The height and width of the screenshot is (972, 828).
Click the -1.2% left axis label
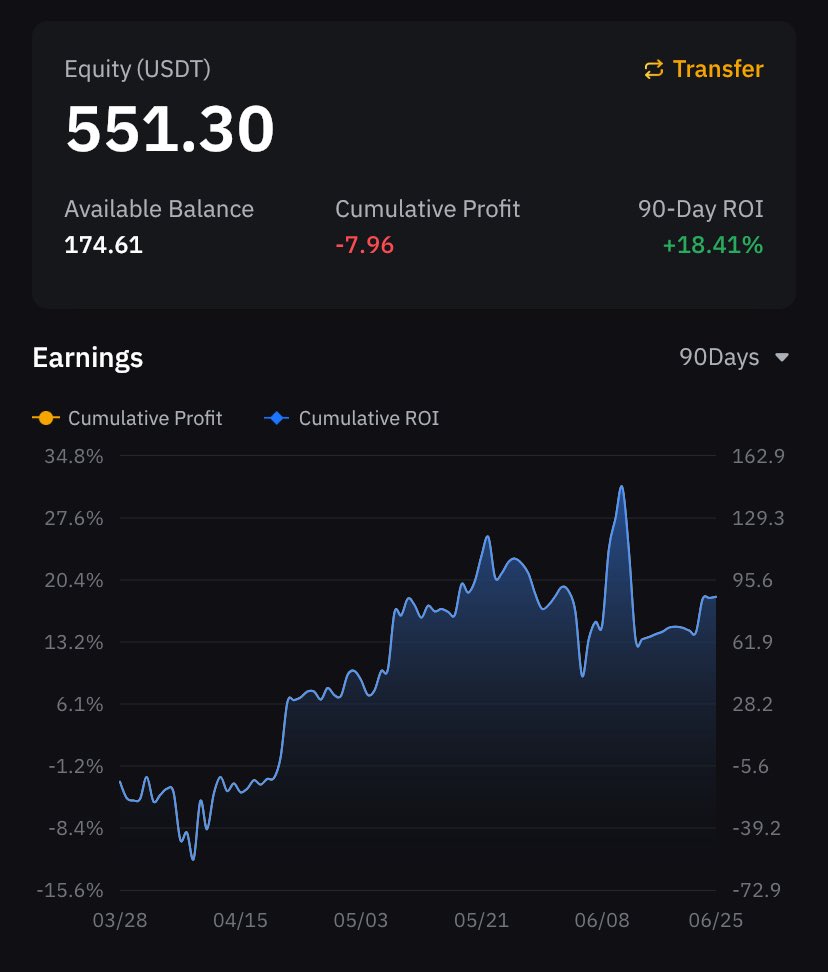[x=76, y=766]
